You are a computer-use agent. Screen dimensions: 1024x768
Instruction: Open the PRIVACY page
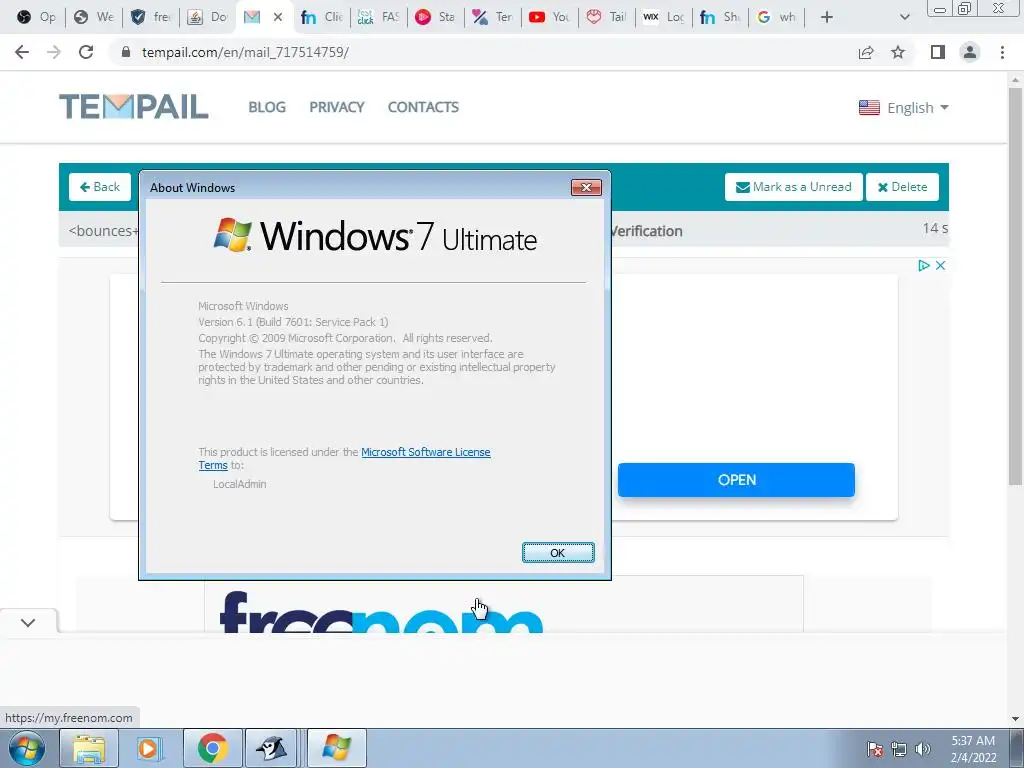(x=337, y=107)
